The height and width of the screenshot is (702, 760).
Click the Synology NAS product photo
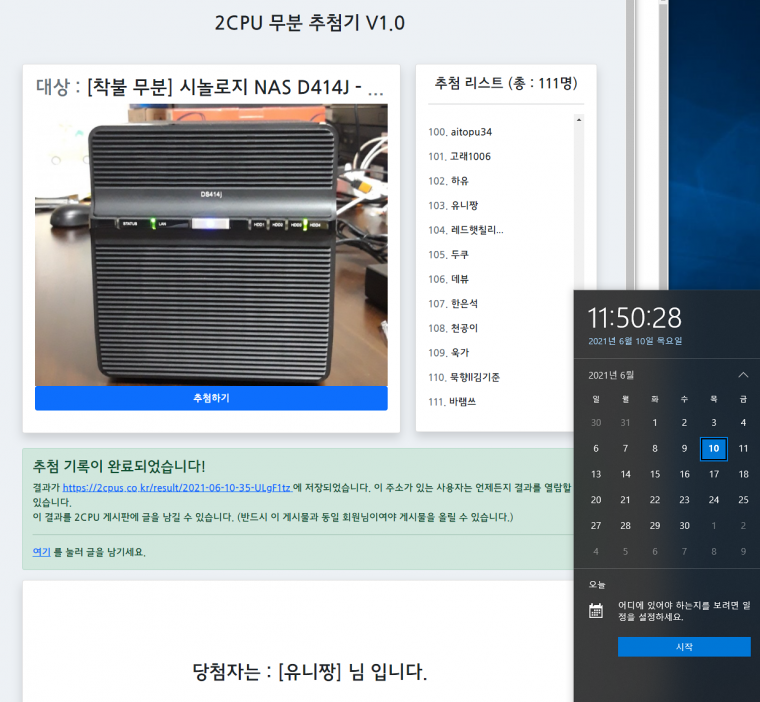[211, 245]
